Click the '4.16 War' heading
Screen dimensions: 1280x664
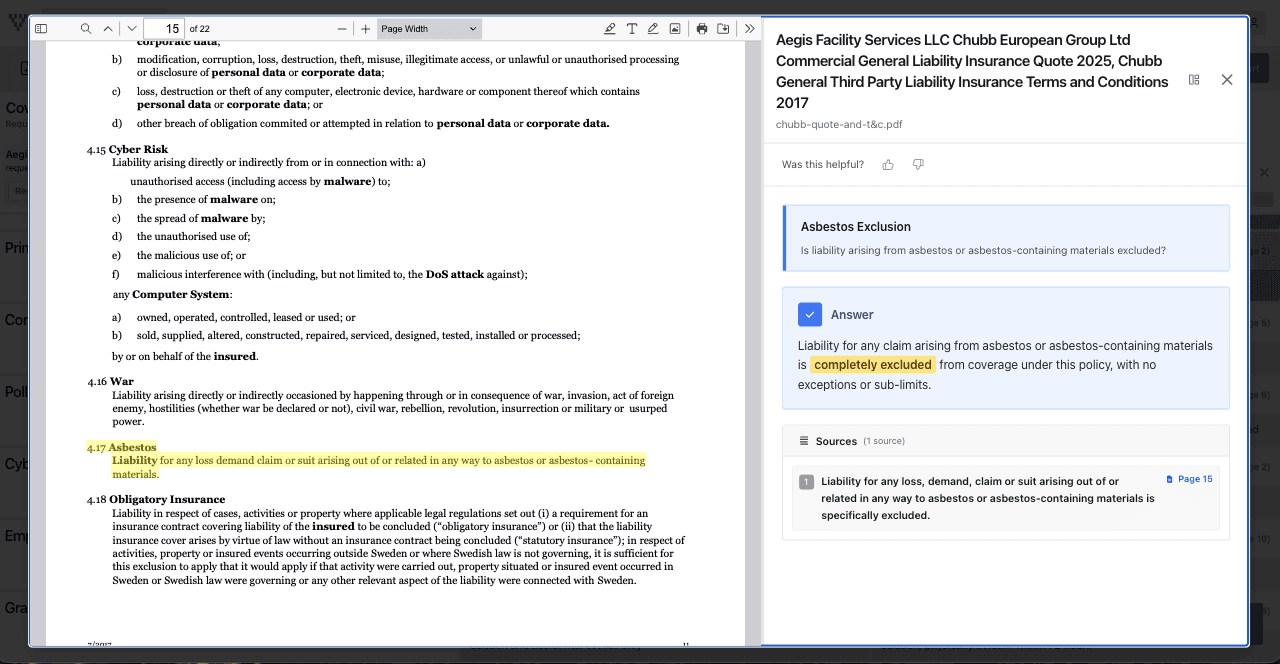[x=110, y=381]
